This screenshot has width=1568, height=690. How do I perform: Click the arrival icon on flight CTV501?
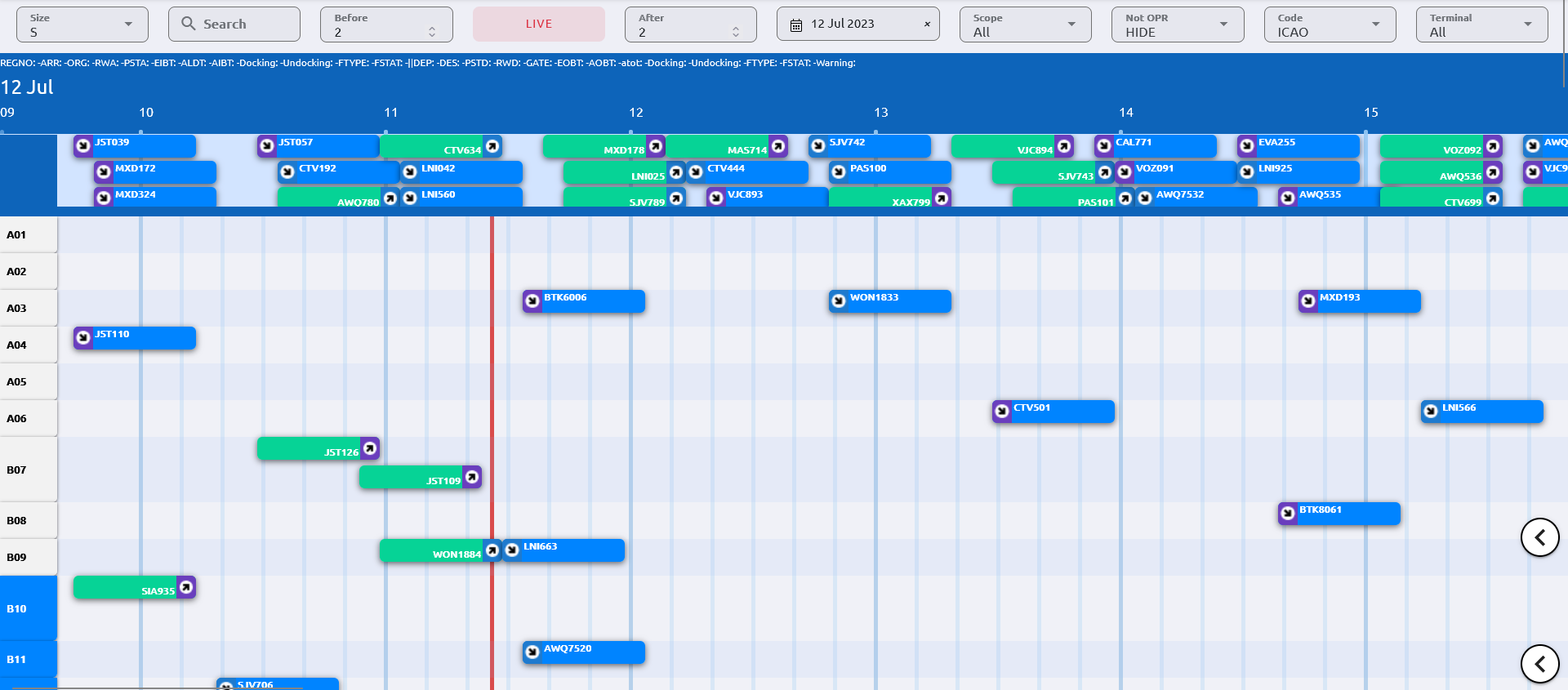[x=1002, y=412]
